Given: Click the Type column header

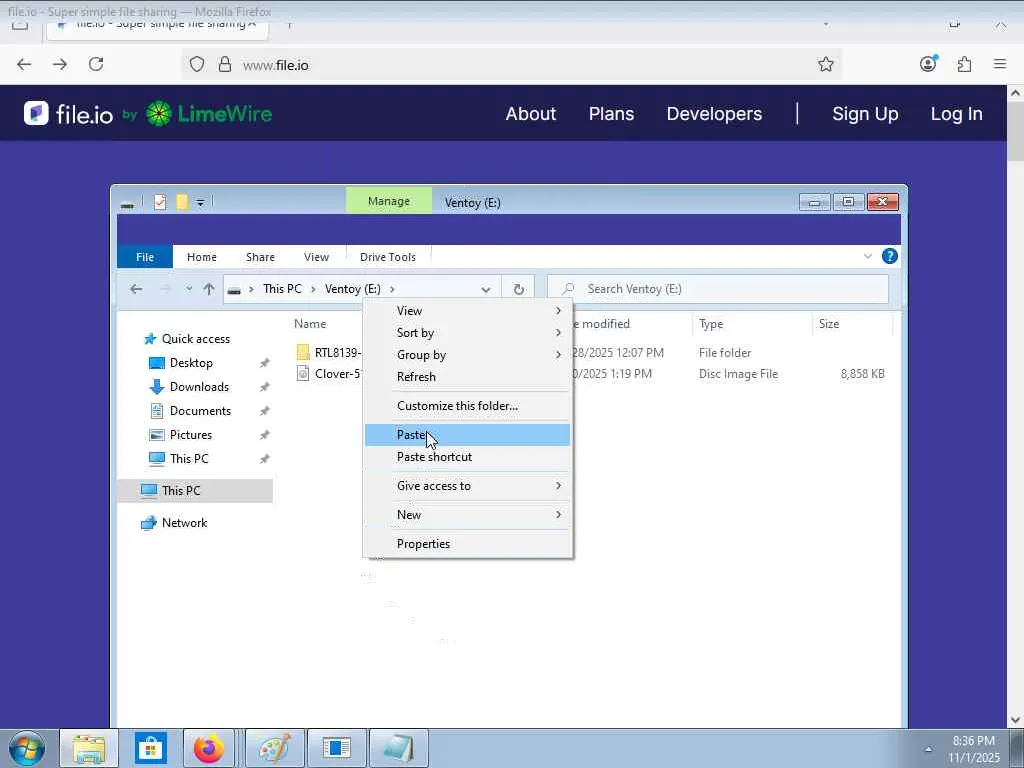Looking at the screenshot, I should click(x=711, y=324).
